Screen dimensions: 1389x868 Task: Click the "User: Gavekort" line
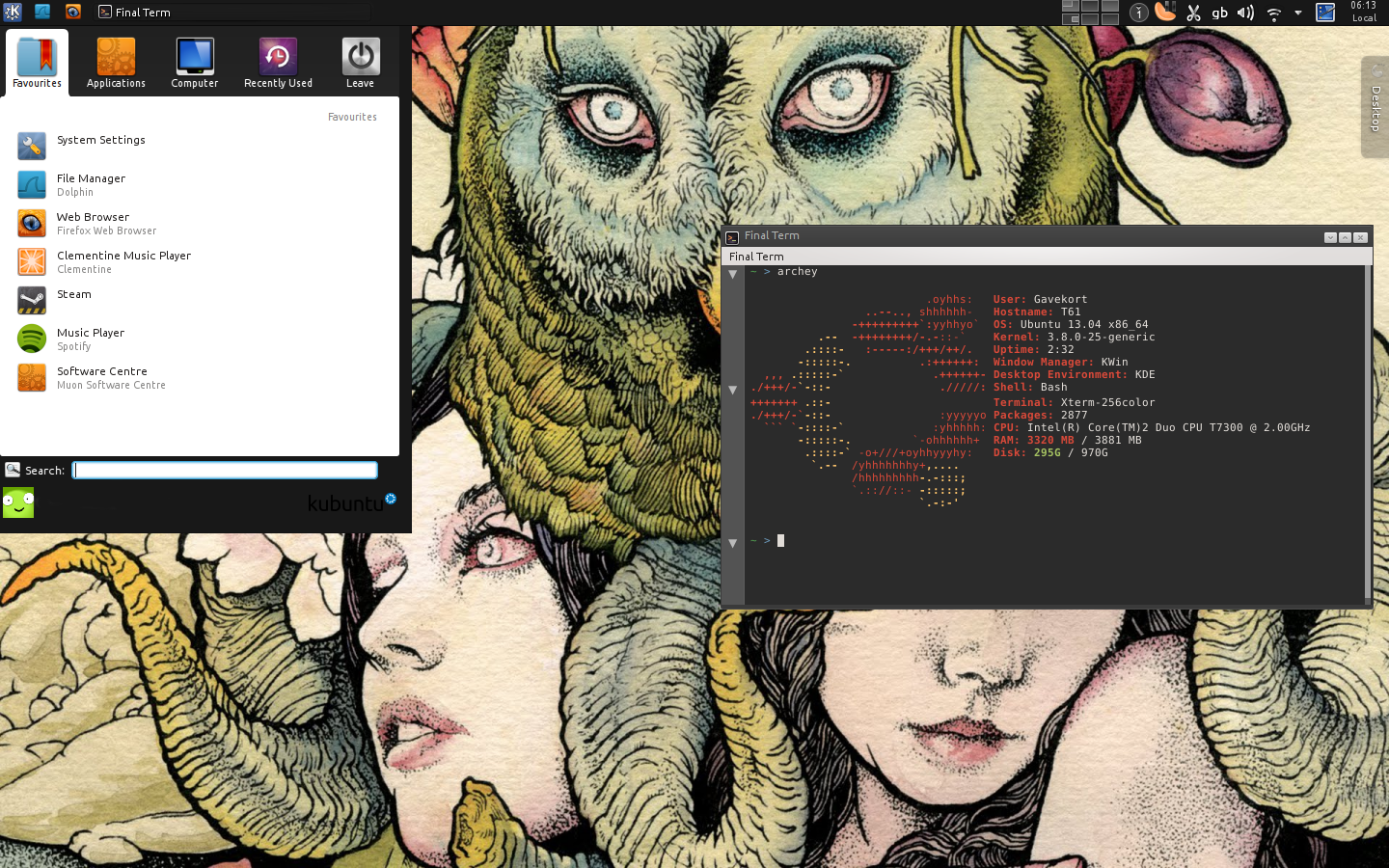click(x=1041, y=300)
